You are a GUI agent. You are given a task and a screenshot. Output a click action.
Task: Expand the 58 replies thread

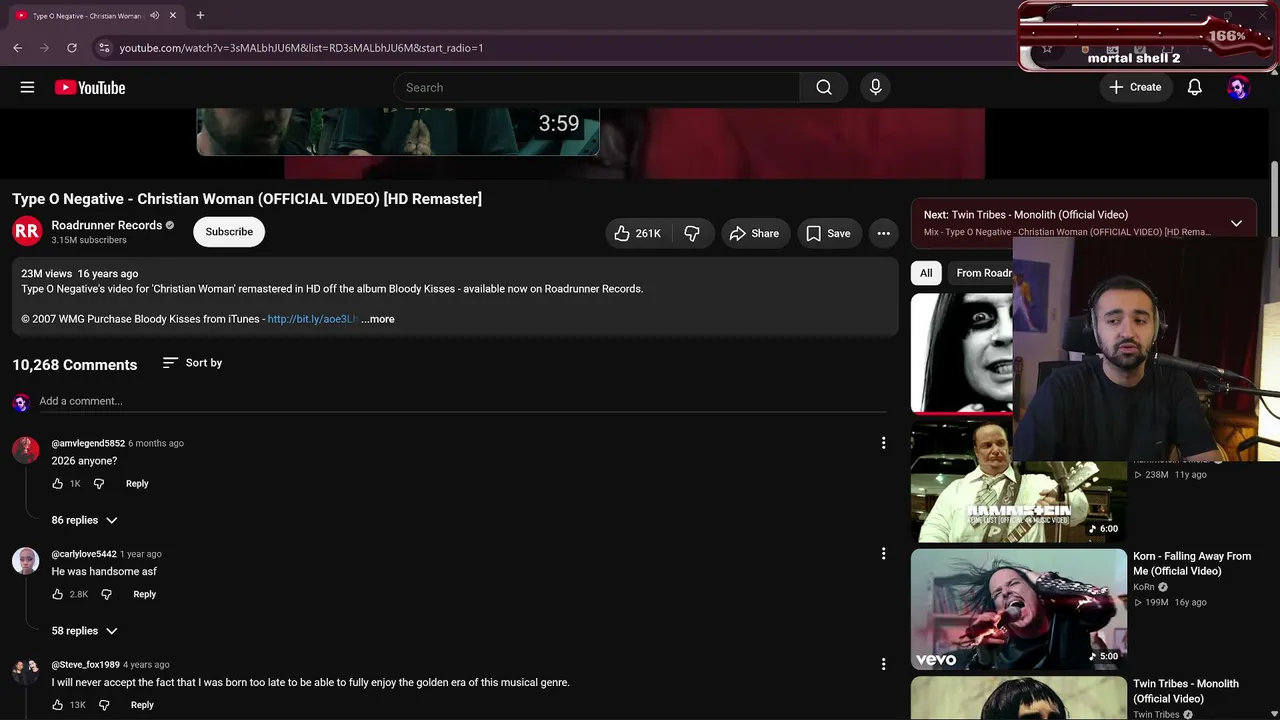(x=84, y=631)
